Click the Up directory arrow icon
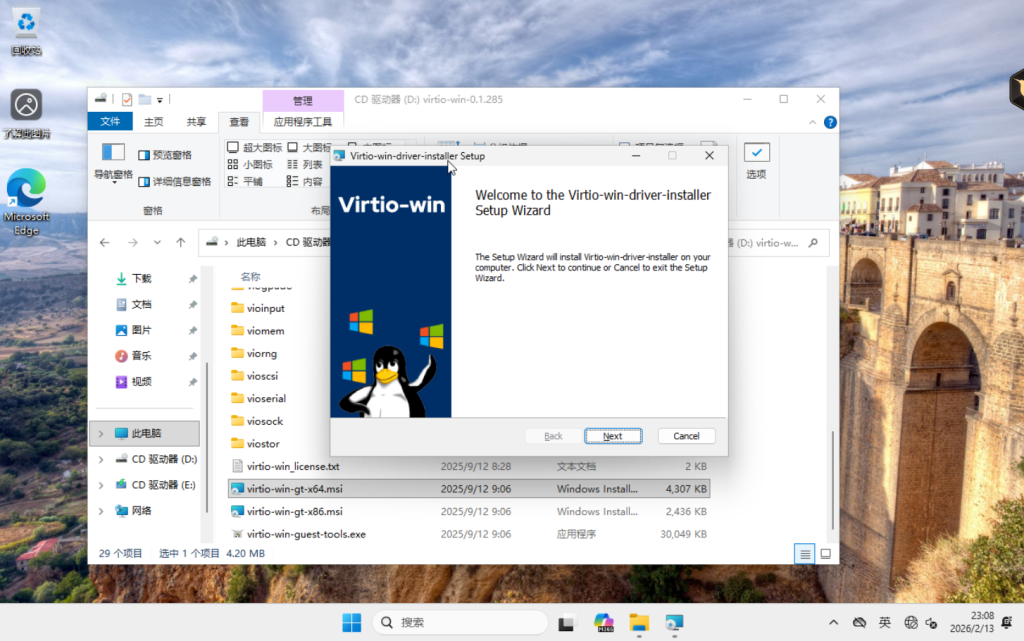This screenshot has height=641, width=1024. pyautogui.click(x=181, y=242)
